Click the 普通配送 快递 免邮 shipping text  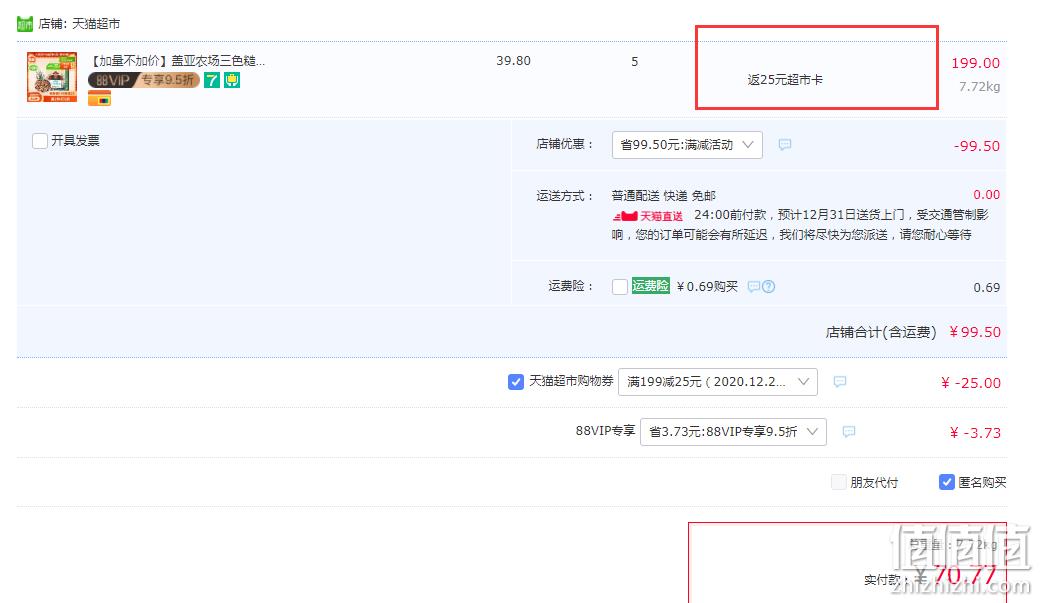click(663, 196)
